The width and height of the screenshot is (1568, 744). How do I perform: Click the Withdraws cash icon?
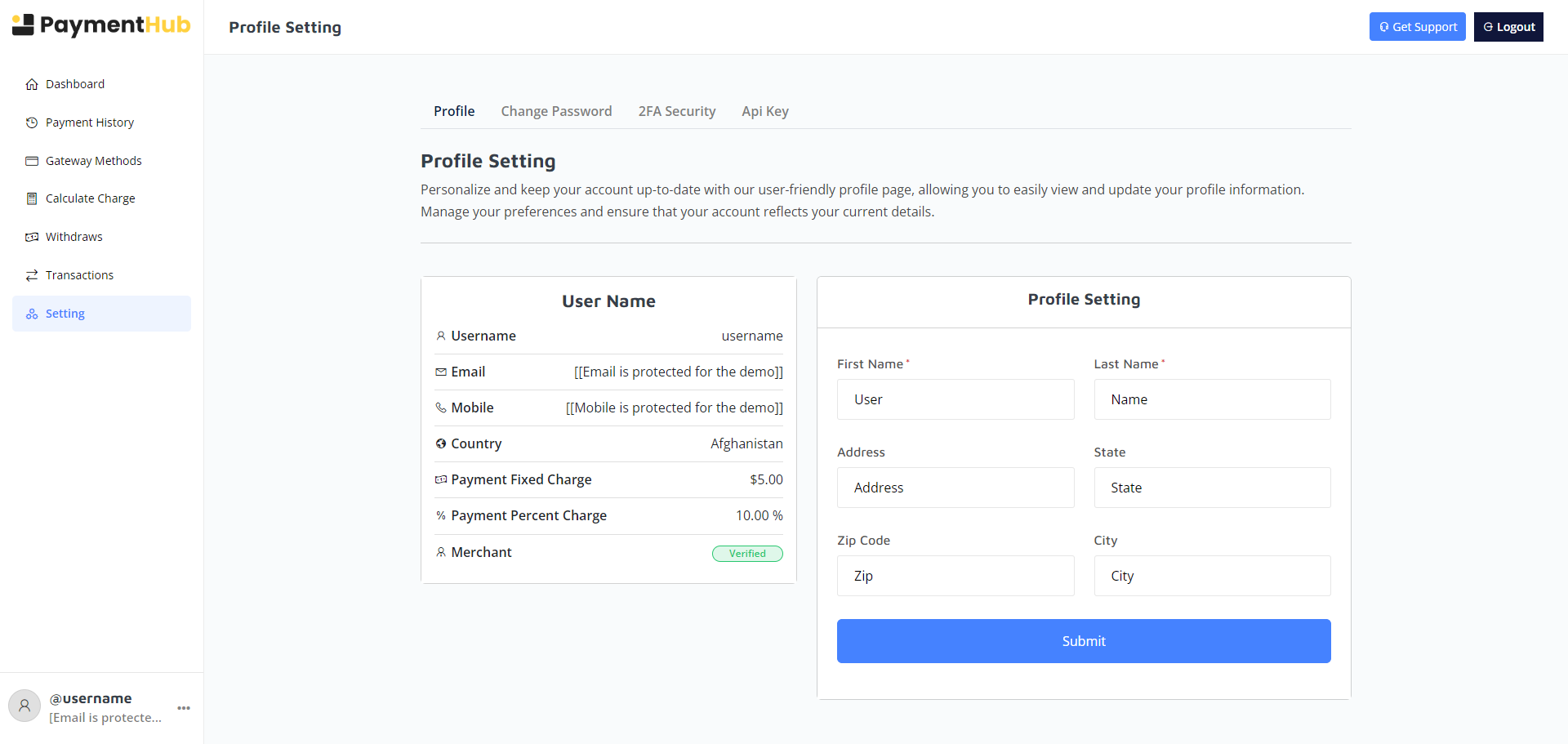point(32,237)
